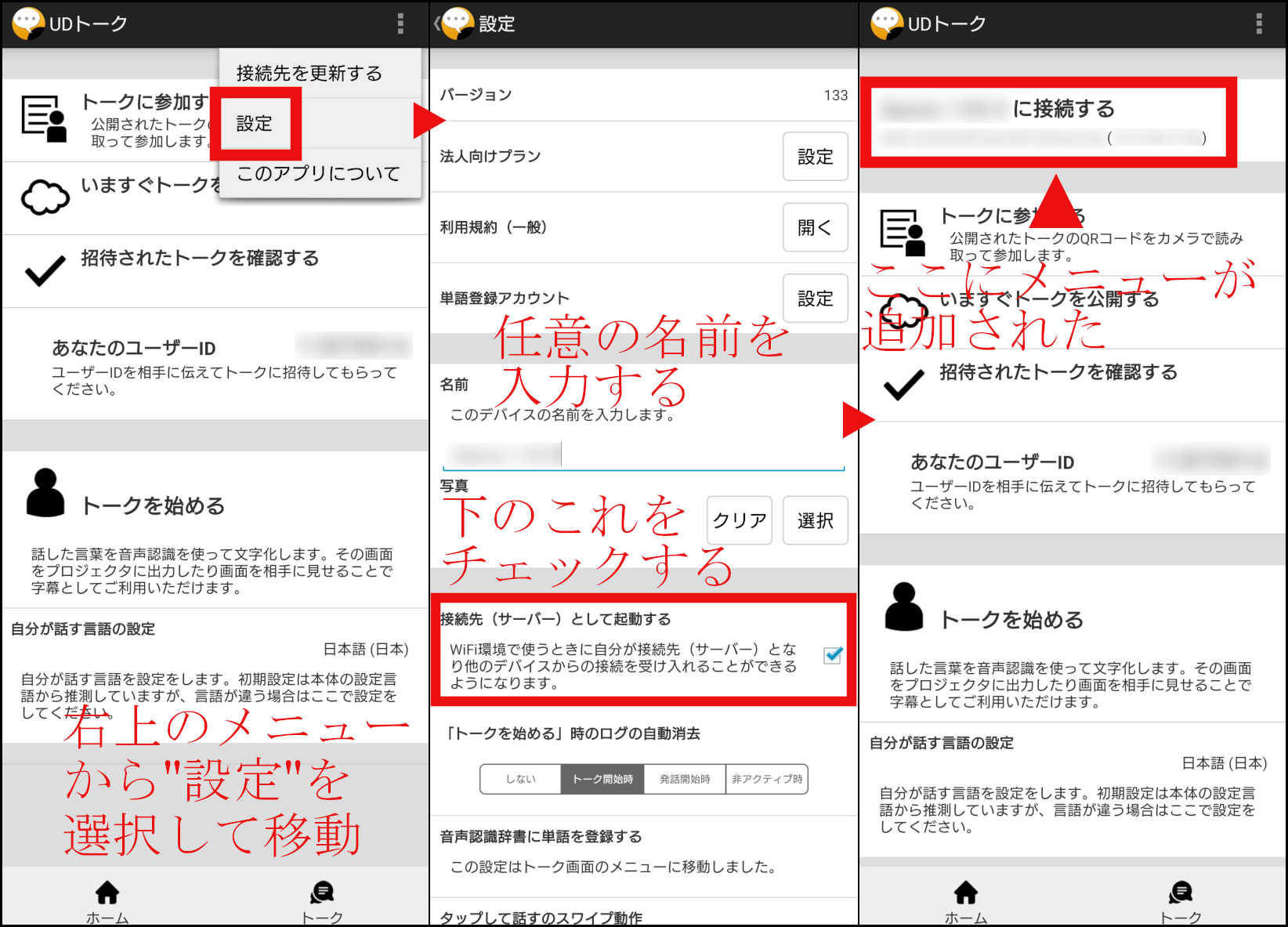
Task: Tap UDトーク logo in left screen header
Action: pyautogui.click(x=28, y=24)
